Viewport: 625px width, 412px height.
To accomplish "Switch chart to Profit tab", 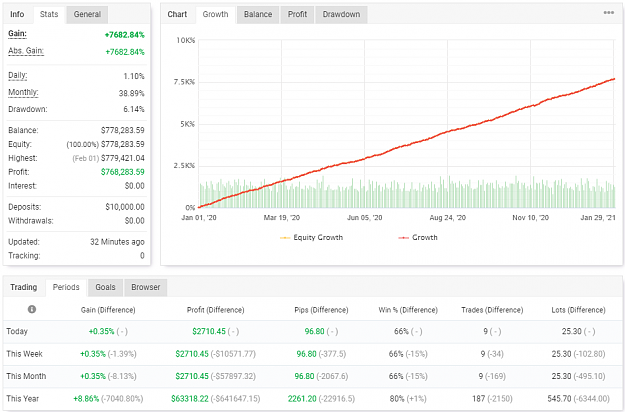I will tap(297, 14).
